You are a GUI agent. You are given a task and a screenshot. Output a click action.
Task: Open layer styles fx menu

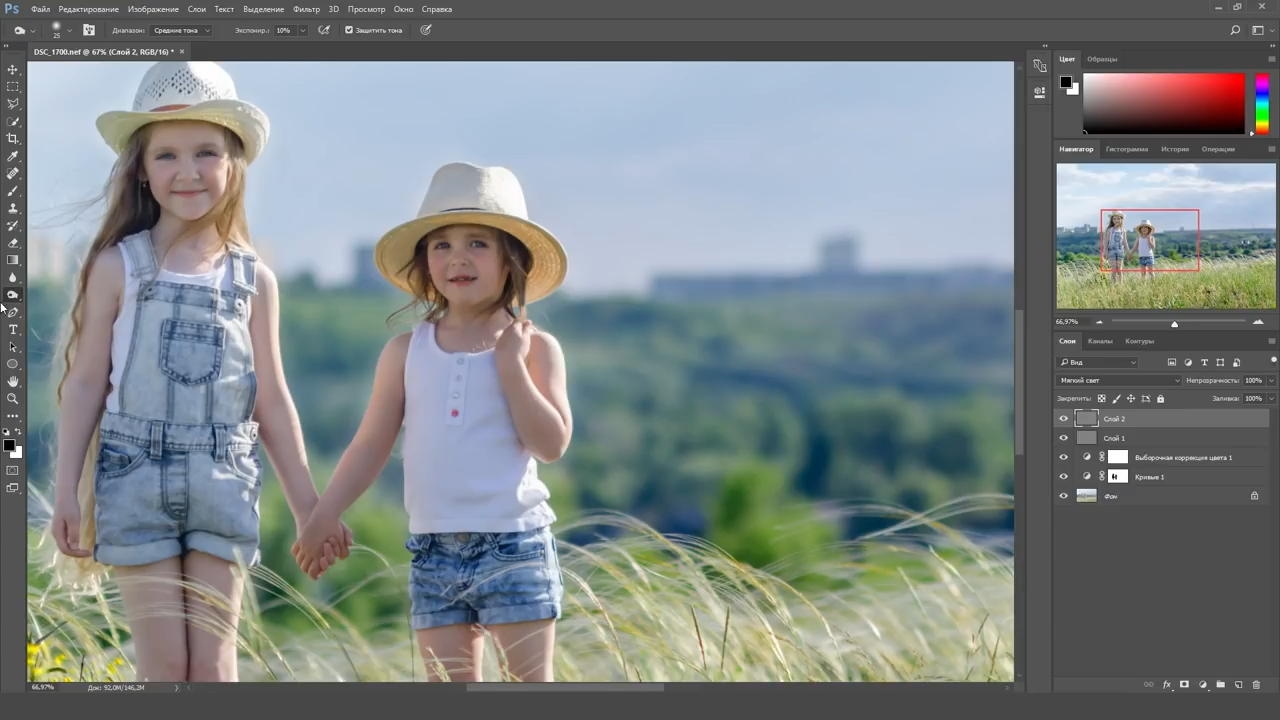click(x=1166, y=685)
